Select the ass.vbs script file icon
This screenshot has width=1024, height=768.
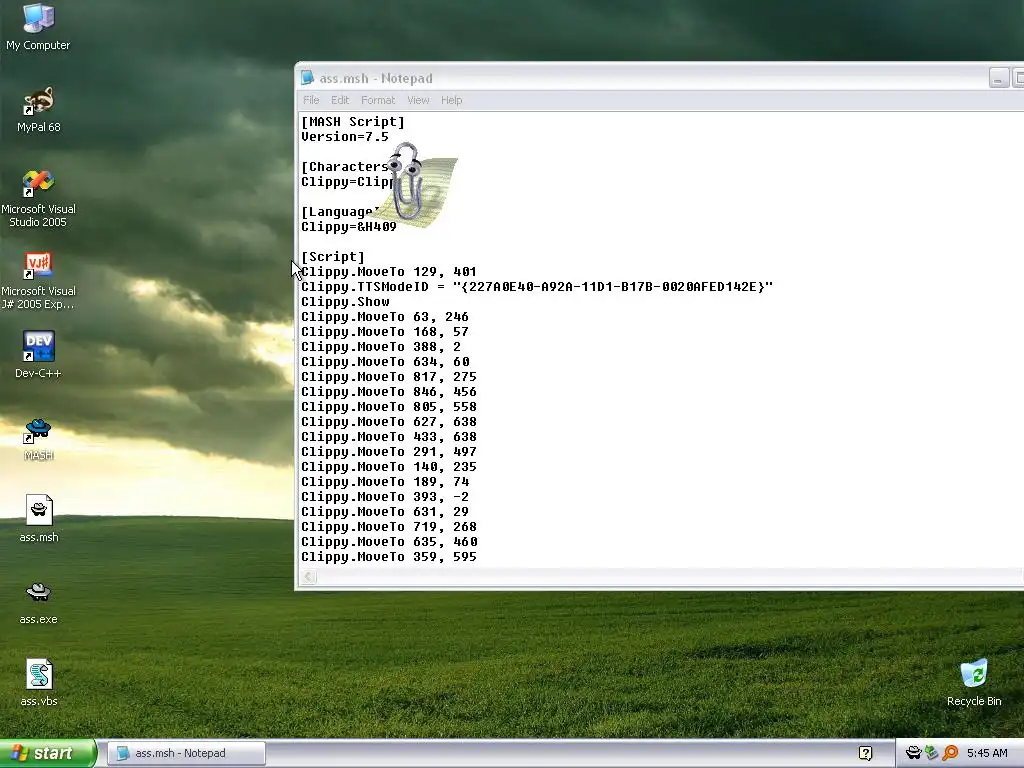39,682
